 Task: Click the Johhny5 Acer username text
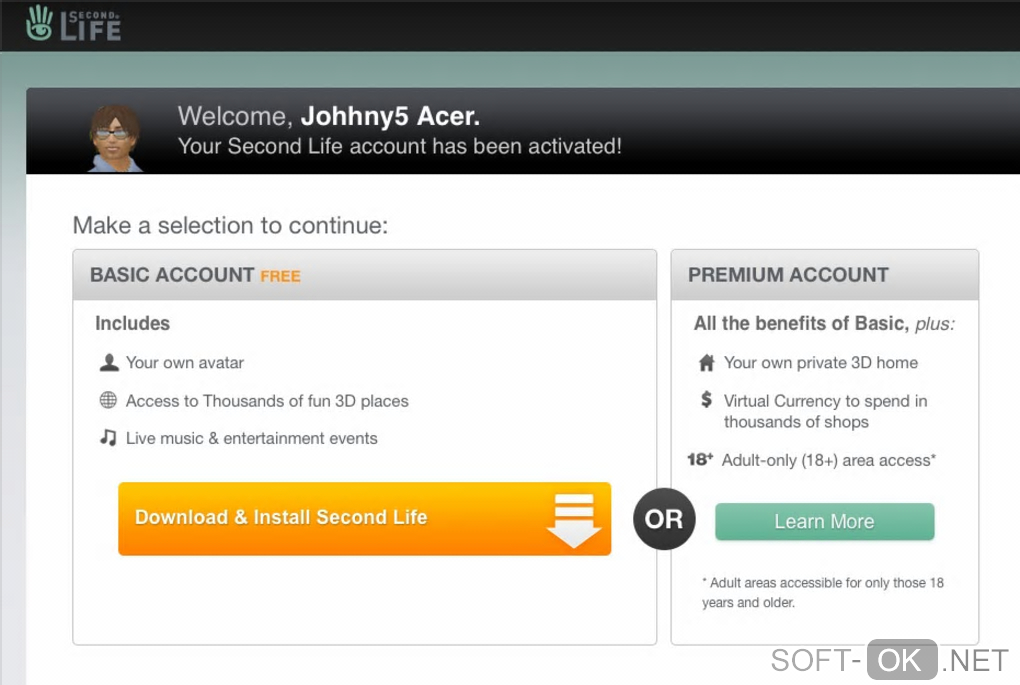click(390, 117)
